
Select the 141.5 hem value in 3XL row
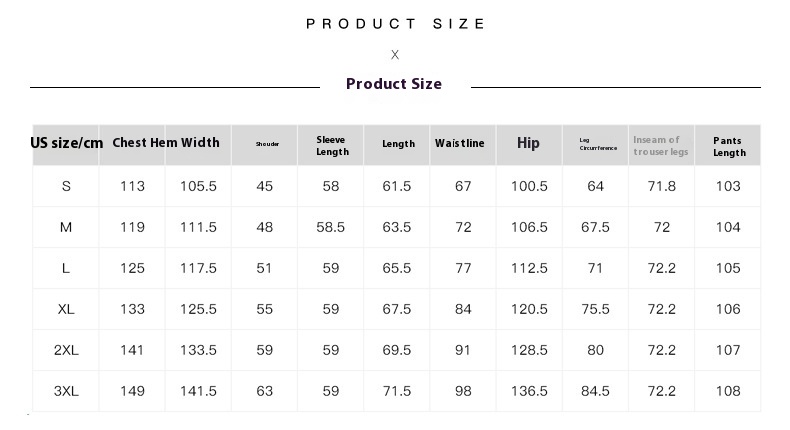click(x=199, y=391)
